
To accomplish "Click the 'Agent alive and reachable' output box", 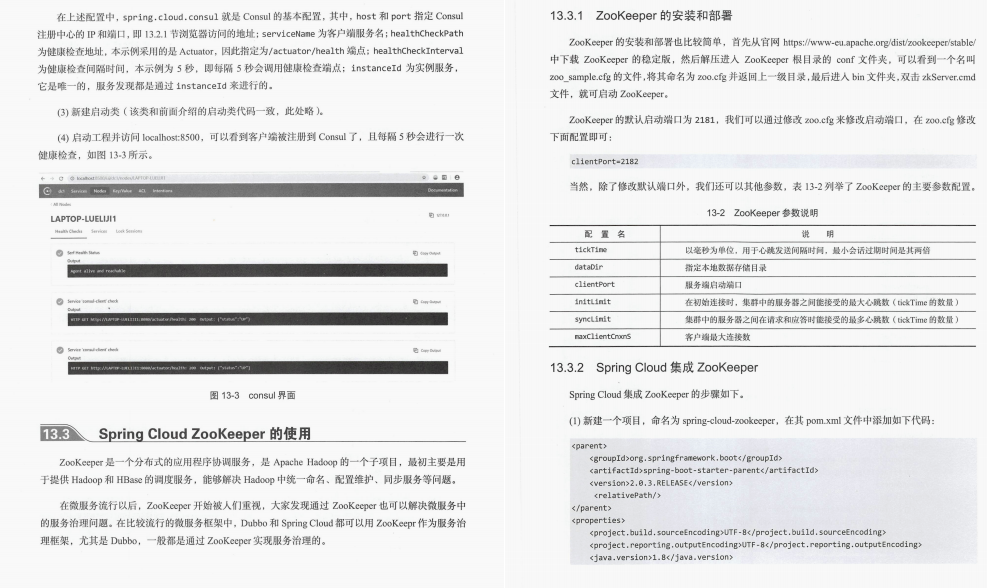I will pyautogui.click(x=257, y=271).
